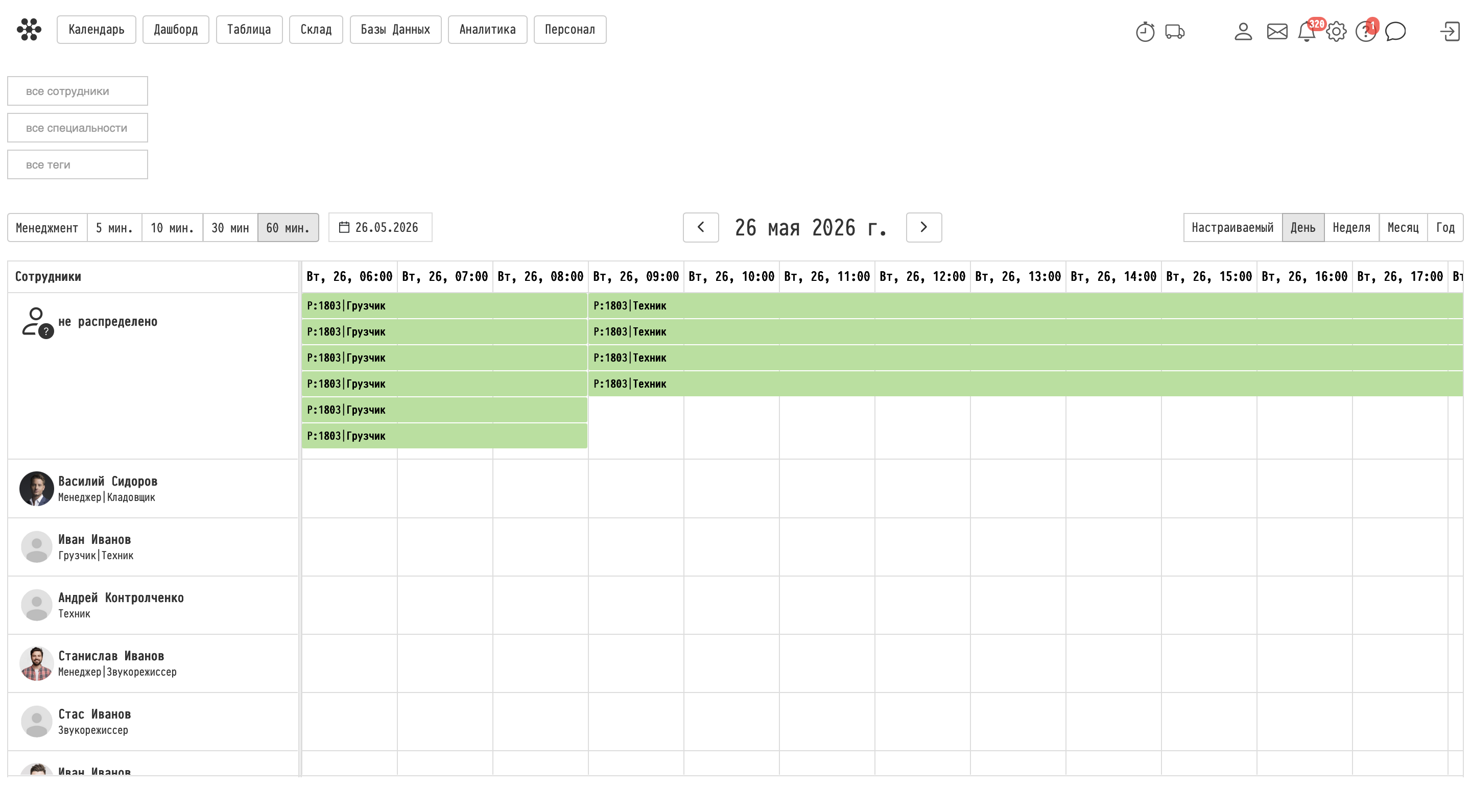This screenshot has height=812, width=1471.
Task: Click the delivery truck icon
Action: point(1175,31)
